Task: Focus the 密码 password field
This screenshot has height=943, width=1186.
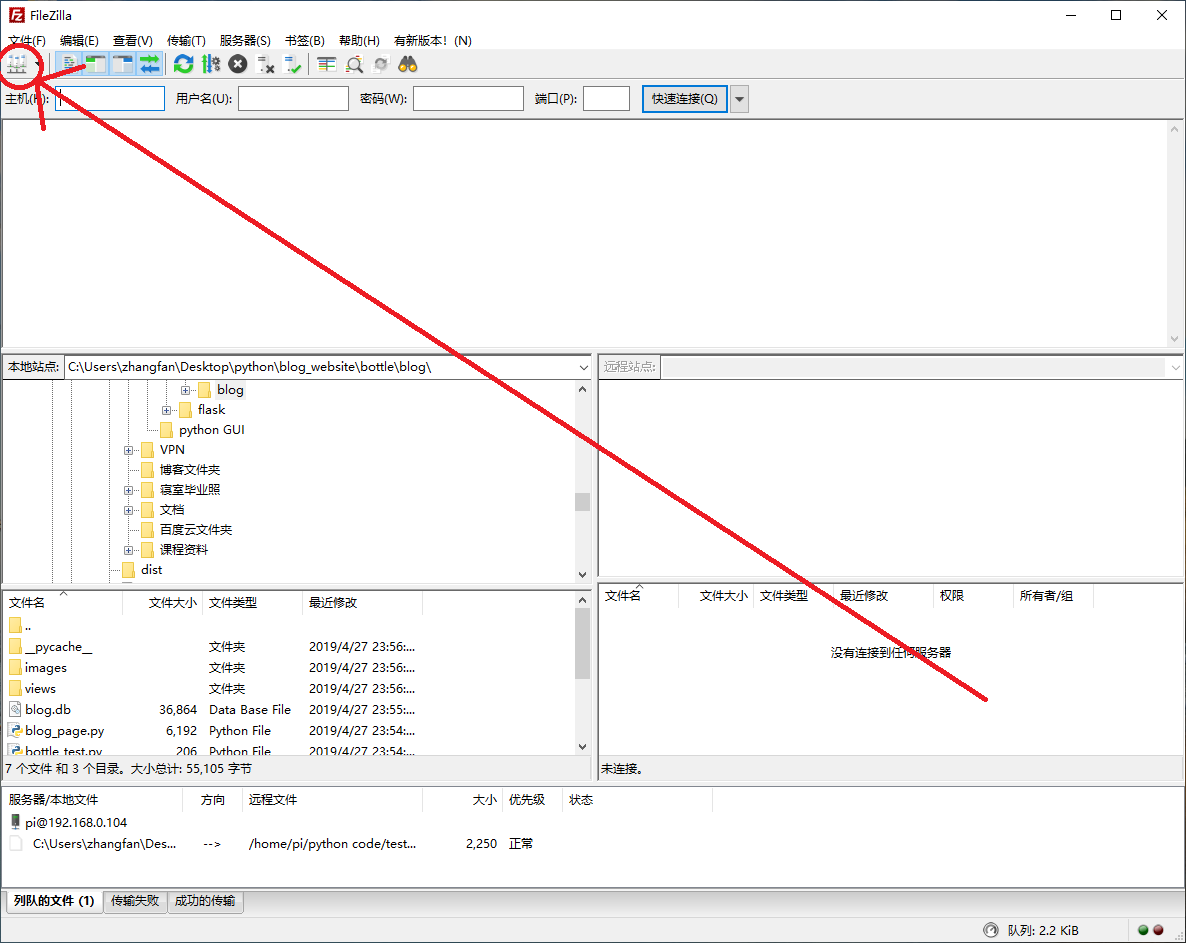Action: point(468,99)
